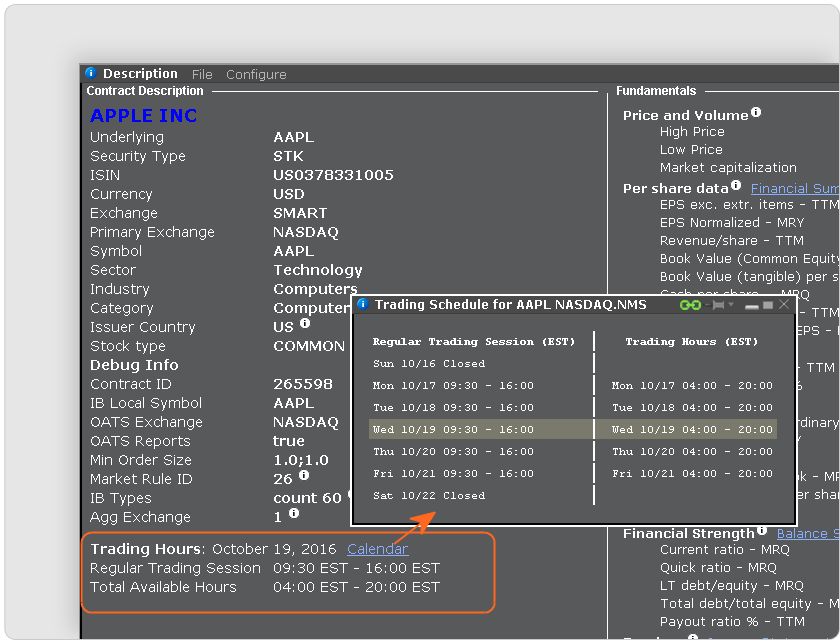This screenshot has height=640, width=840.
Task: Open the Balance Sheet link by Financial Strength
Action: pyautogui.click(x=808, y=533)
